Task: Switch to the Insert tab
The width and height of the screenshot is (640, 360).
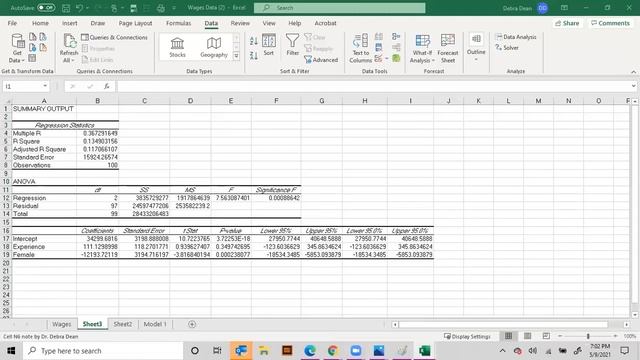Action: [69, 23]
